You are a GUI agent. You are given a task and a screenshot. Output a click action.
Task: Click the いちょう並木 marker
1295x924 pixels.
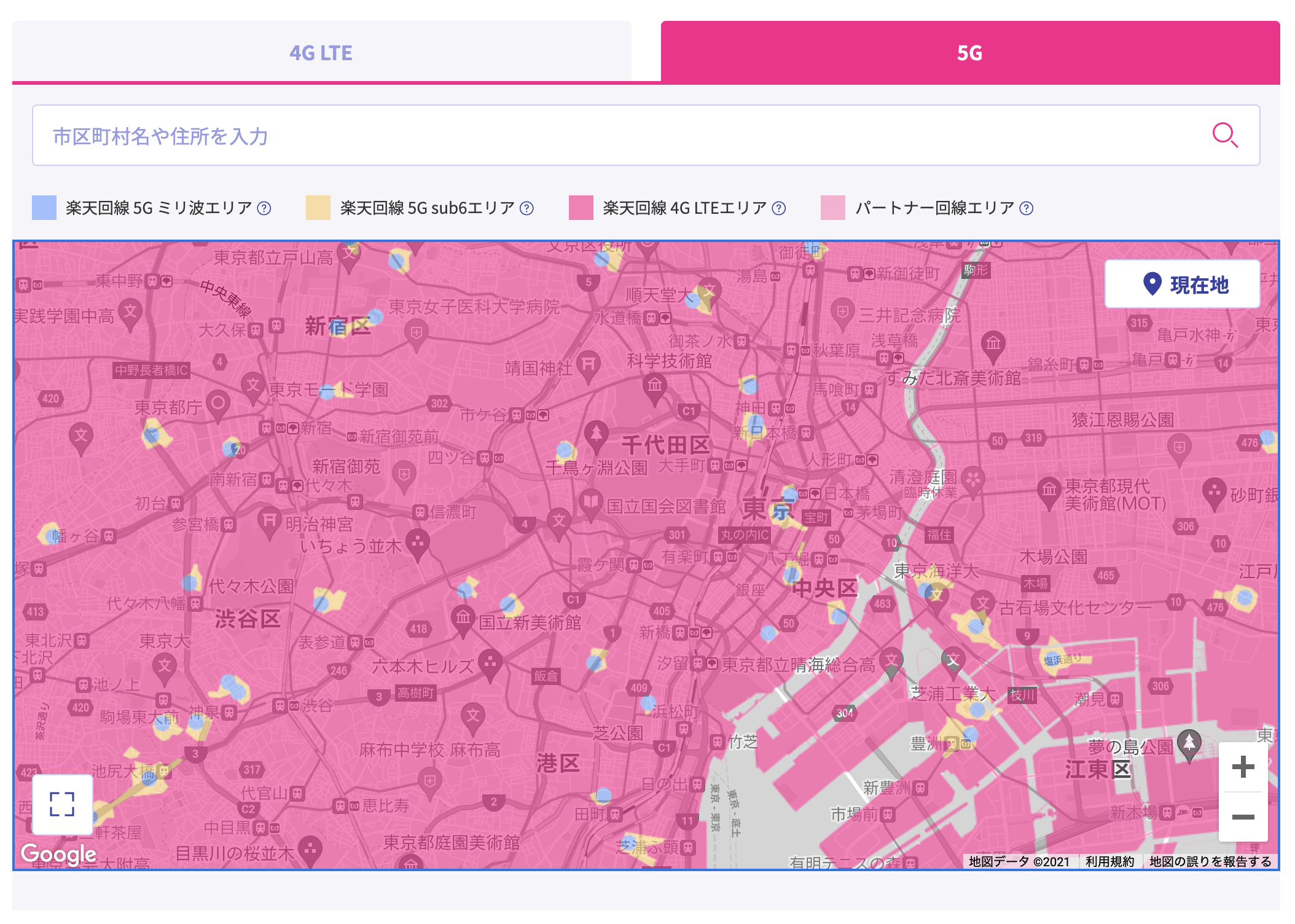coord(418,544)
